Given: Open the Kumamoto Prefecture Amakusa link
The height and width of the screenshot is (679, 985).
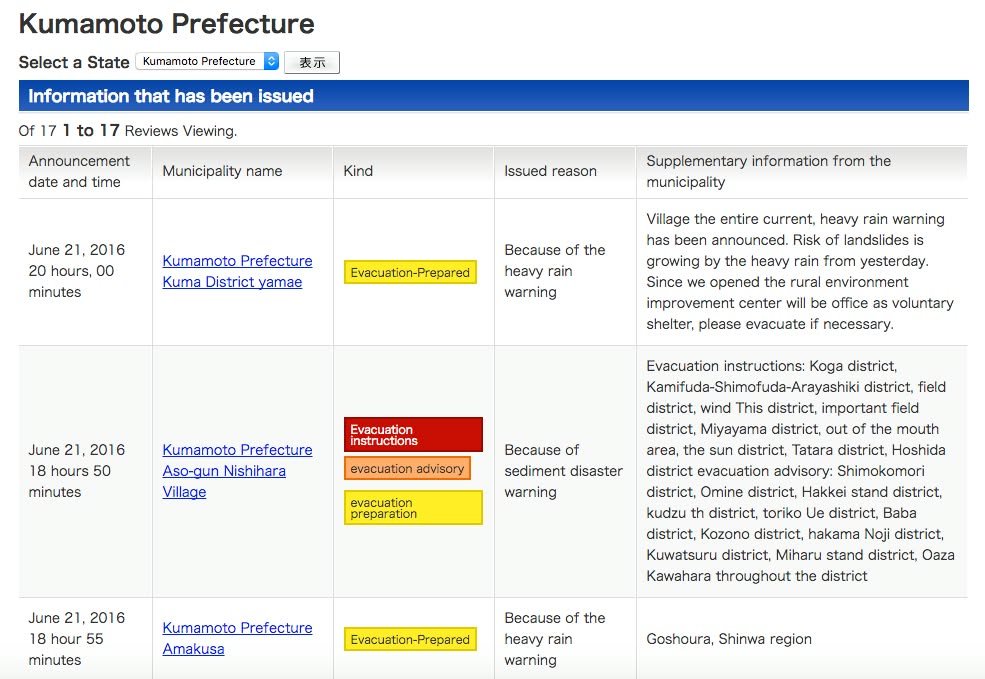Looking at the screenshot, I should [x=237, y=638].
